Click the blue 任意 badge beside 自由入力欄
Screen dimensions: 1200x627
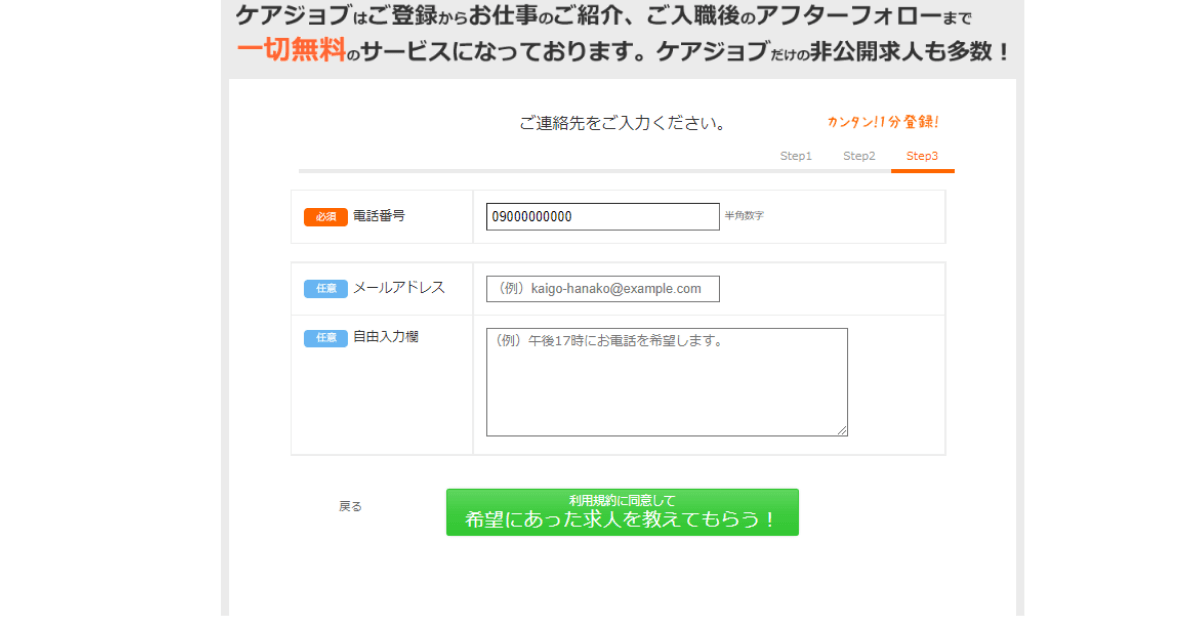tap(326, 338)
